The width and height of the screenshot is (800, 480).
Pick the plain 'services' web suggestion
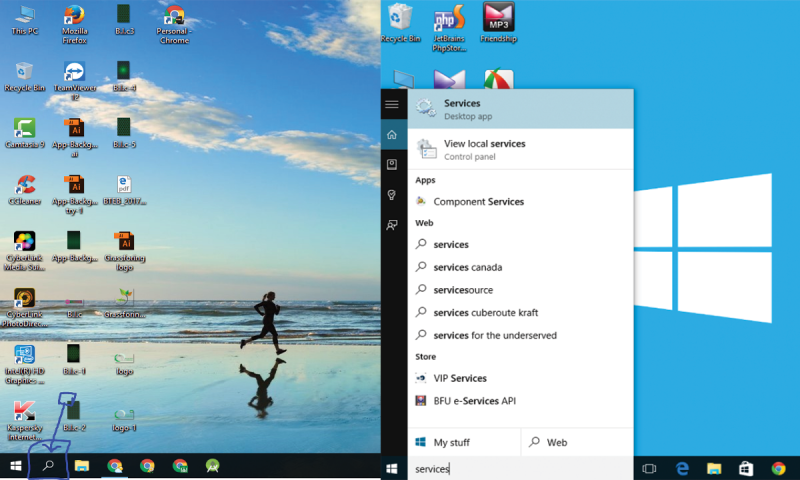pyautogui.click(x=520, y=244)
